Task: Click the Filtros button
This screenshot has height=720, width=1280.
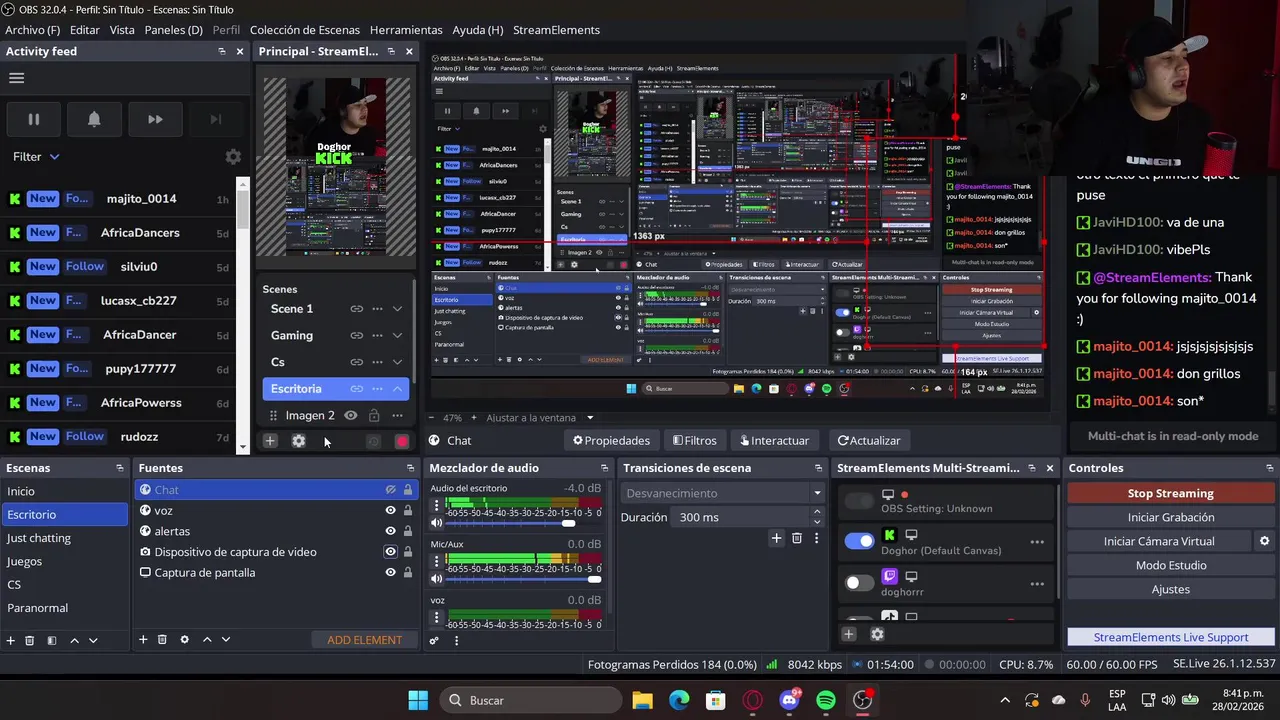Action: click(695, 440)
